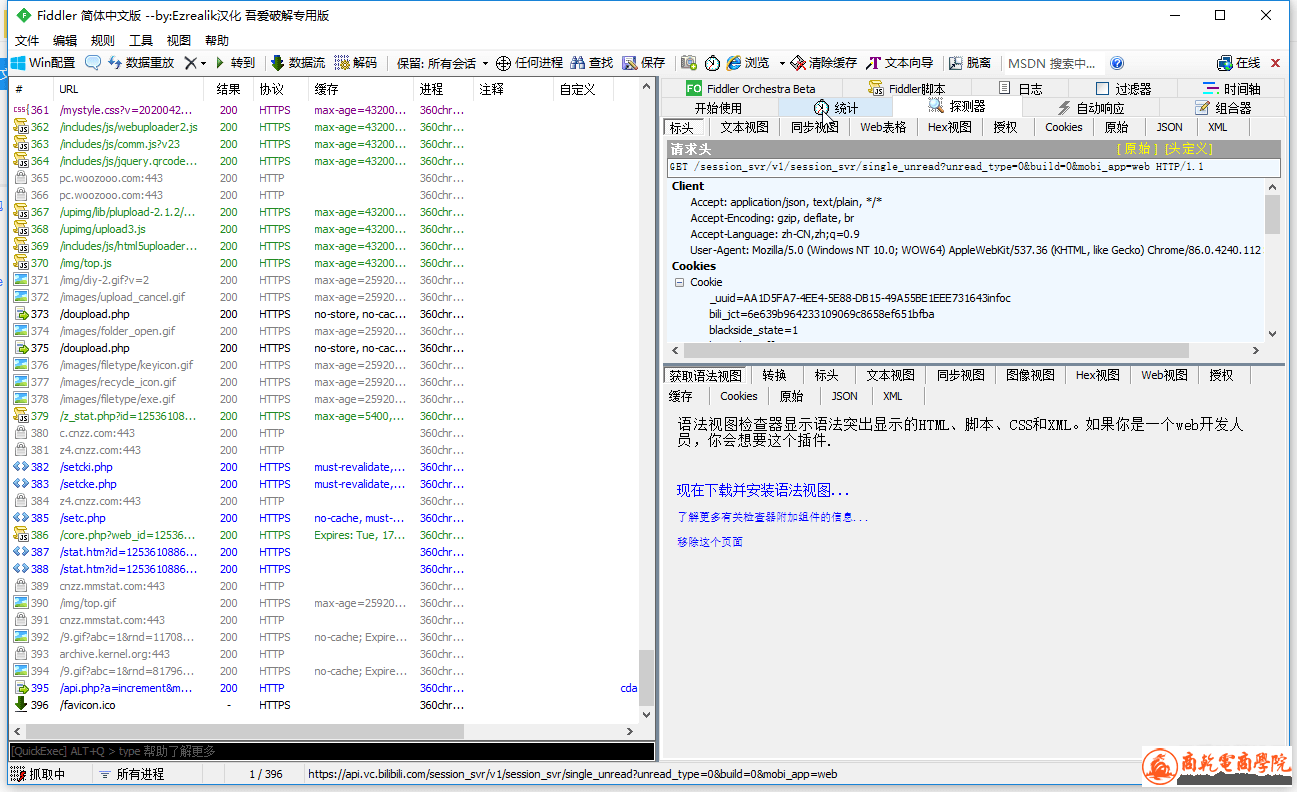Select the response 转换 tab
This screenshot has height=792, width=1297.
[x=775, y=375]
